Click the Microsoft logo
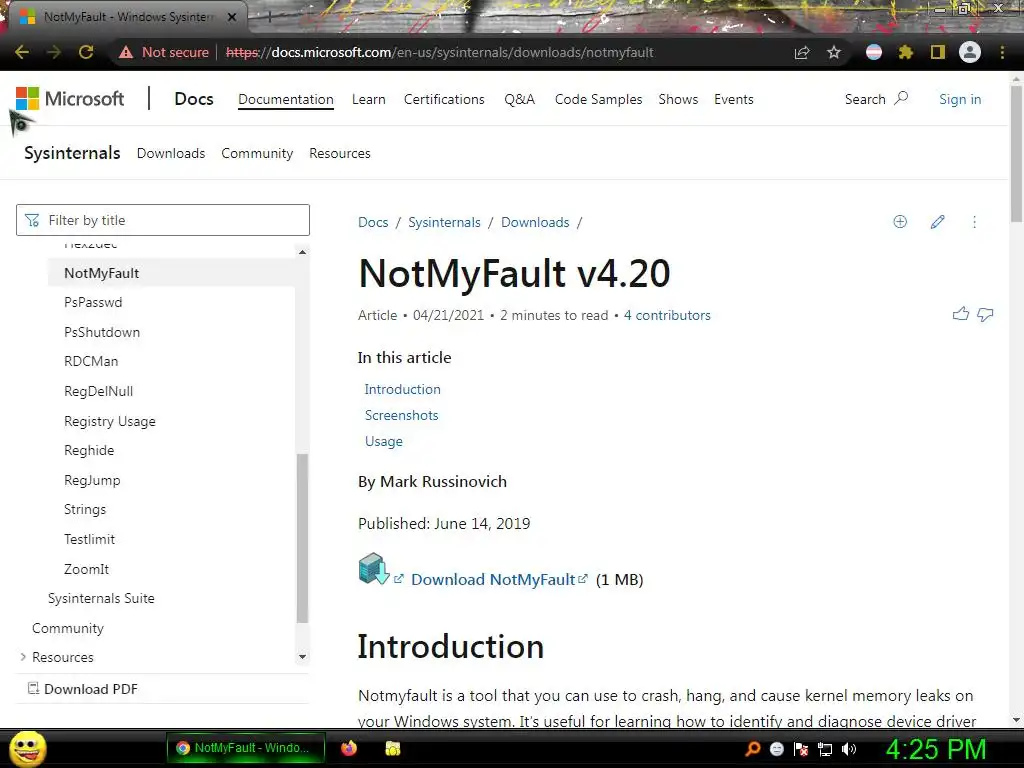 point(70,99)
